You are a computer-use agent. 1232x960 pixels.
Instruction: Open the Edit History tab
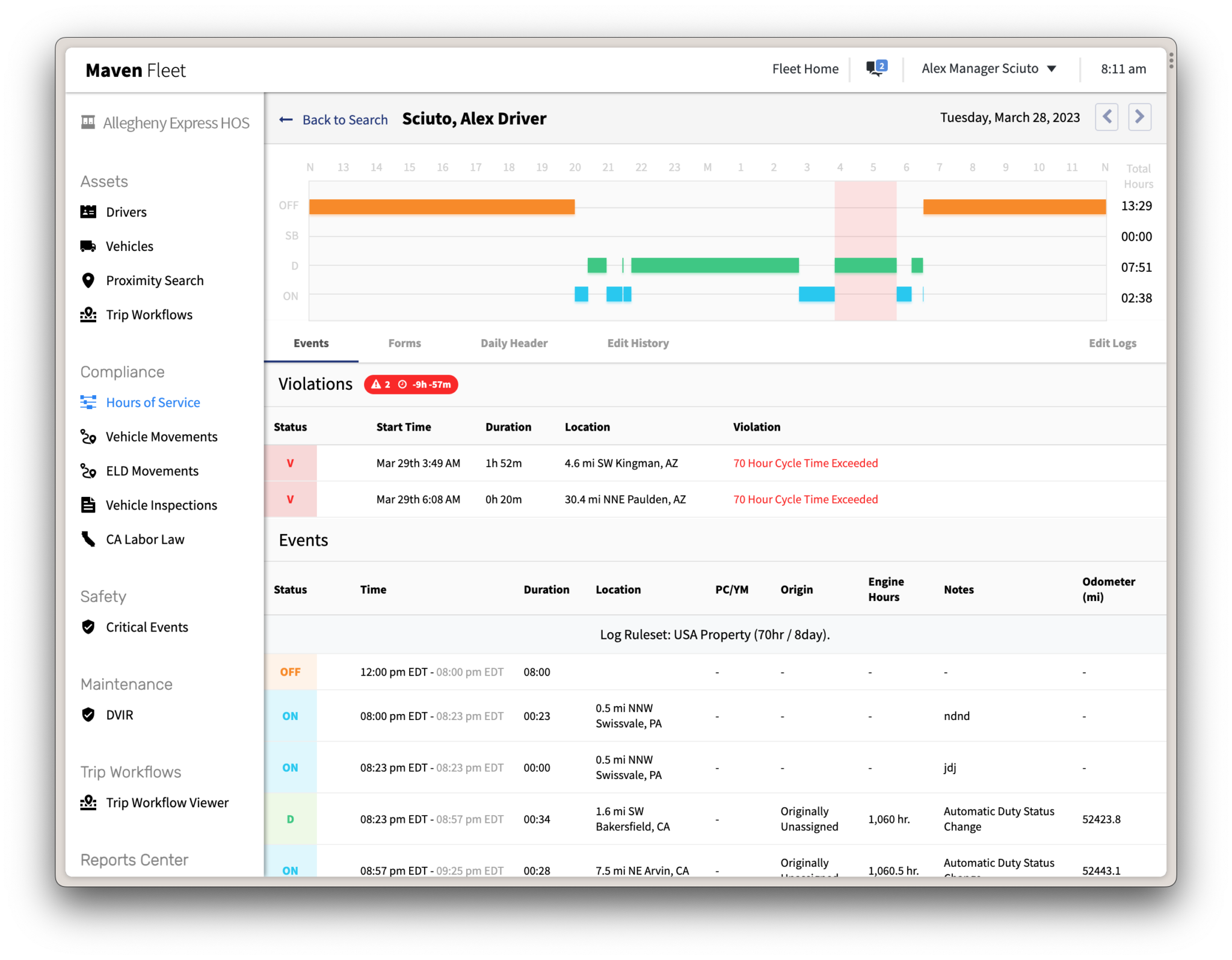[x=638, y=343]
